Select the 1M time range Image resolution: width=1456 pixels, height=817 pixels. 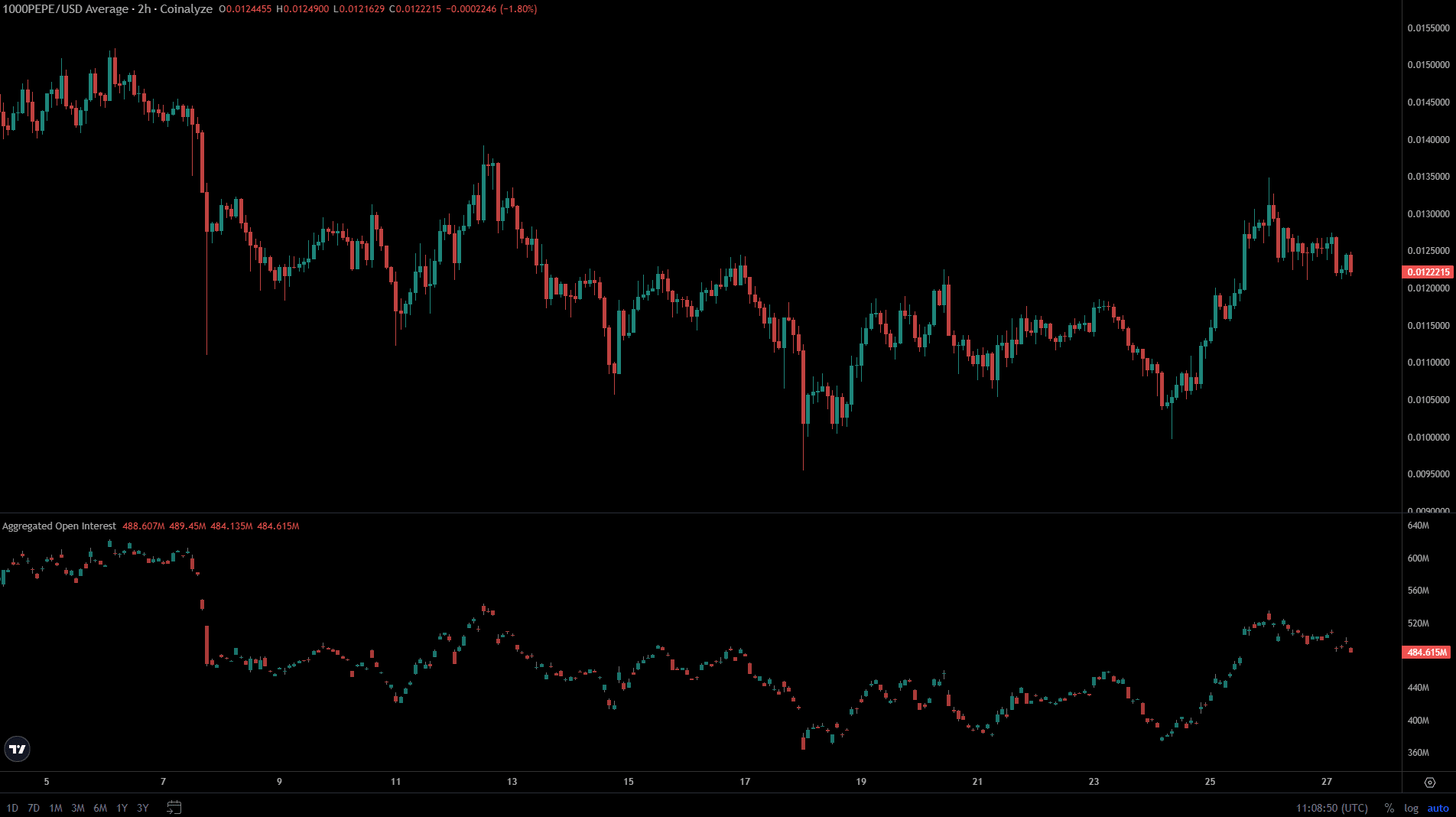coord(56,808)
